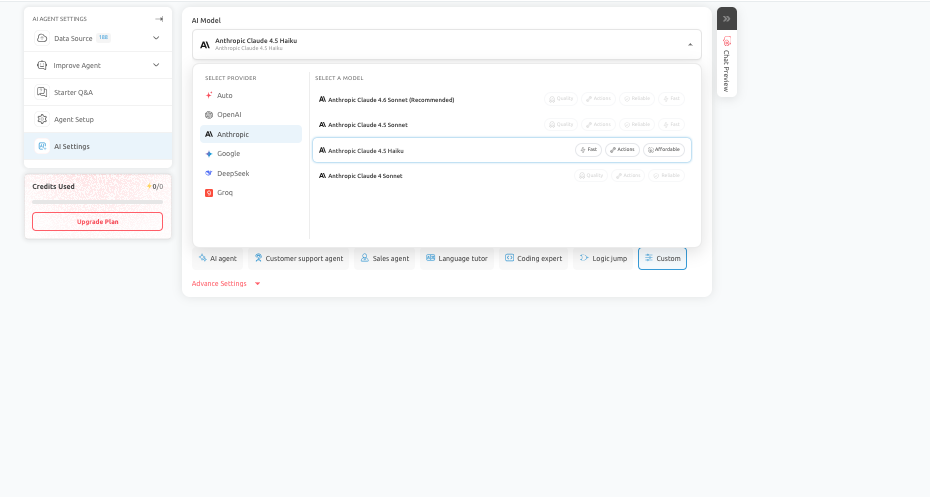Viewport: 930px width, 497px height.
Task: Click the Sales agent person icon
Action: [x=365, y=258]
